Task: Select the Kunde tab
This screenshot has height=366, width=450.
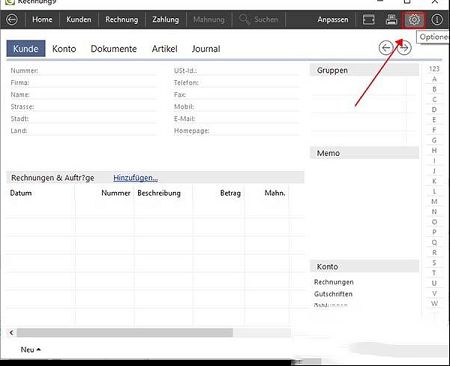Action: click(x=26, y=49)
